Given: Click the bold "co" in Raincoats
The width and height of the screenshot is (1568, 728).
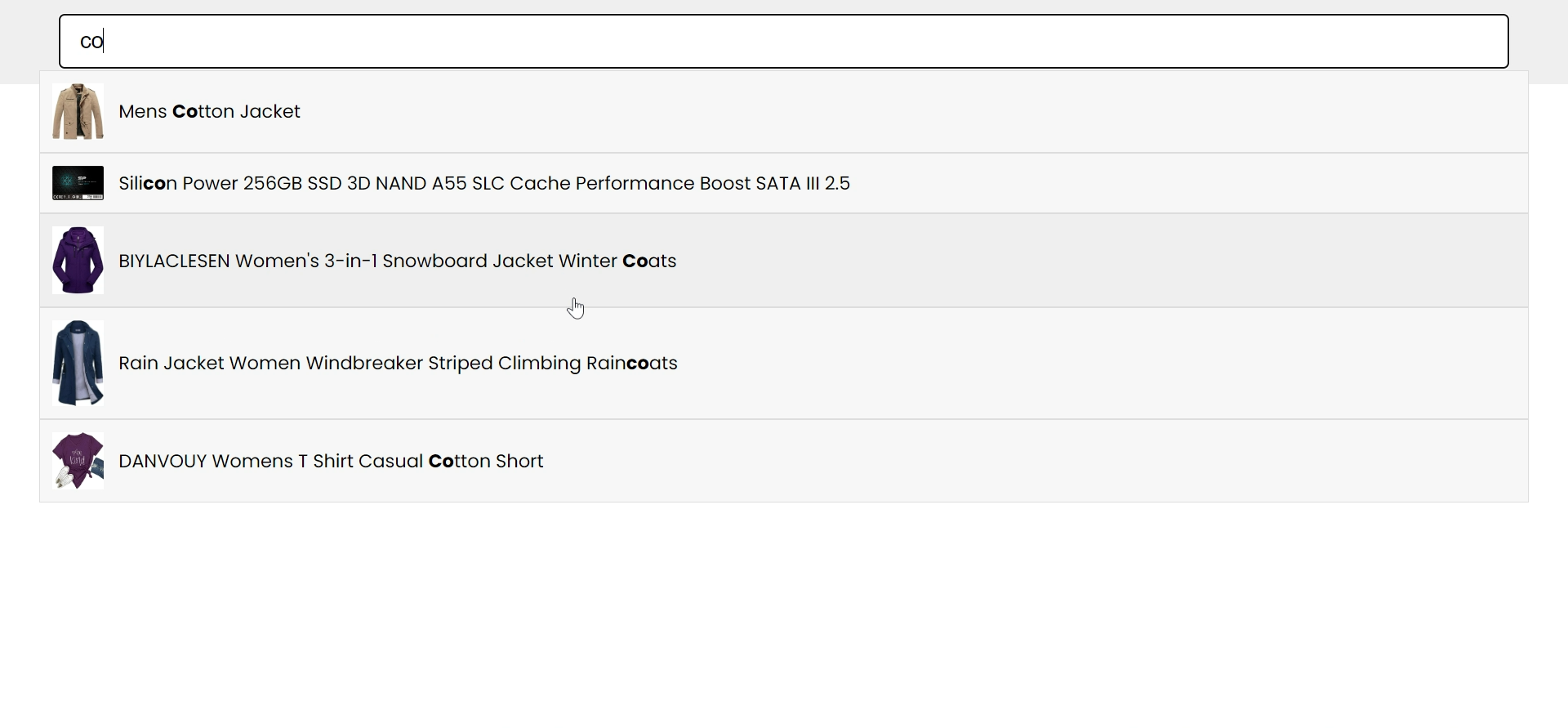Looking at the screenshot, I should [638, 363].
